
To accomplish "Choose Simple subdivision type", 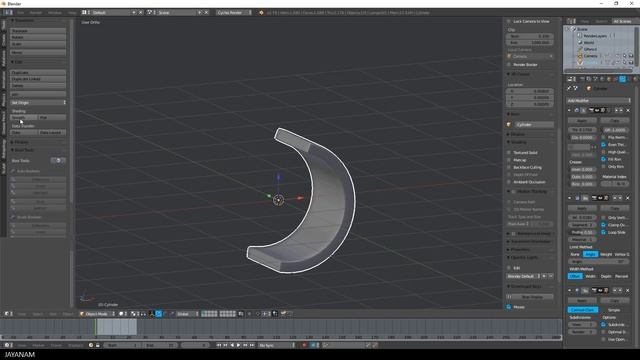I will tap(614, 310).
